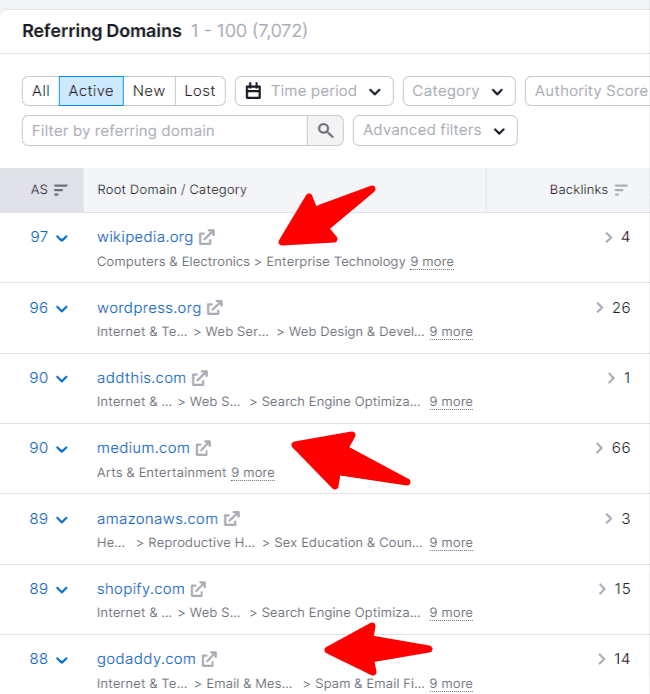Screen dimensions: 650x694
Task: Sort by AS column icon
Action: pyautogui.click(x=61, y=190)
